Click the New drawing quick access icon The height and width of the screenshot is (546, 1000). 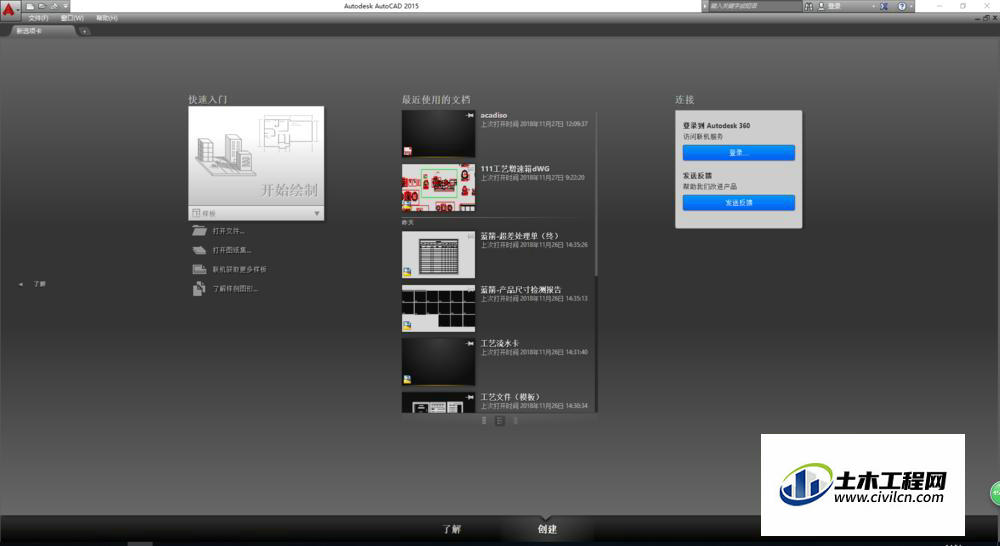pos(30,6)
